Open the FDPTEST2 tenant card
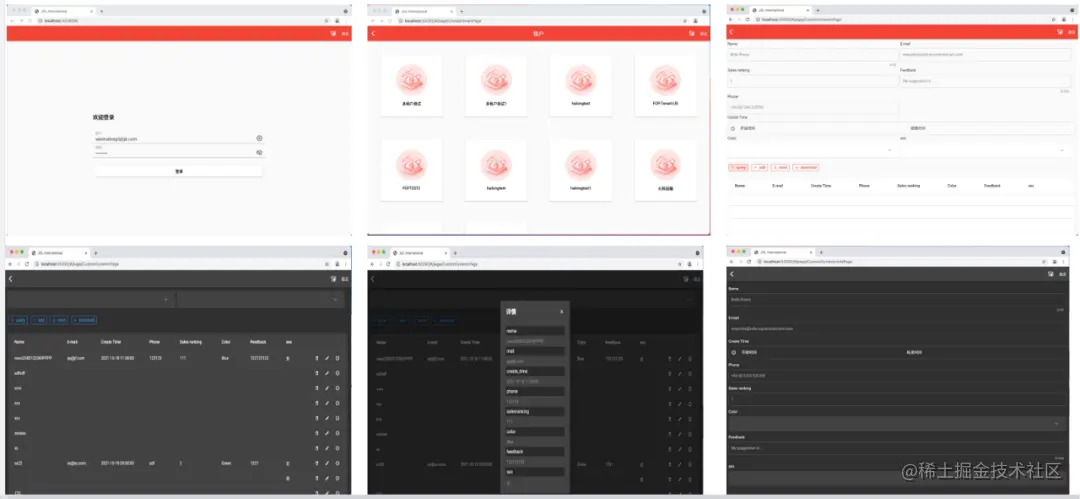This screenshot has width=1080, height=499. click(x=411, y=170)
